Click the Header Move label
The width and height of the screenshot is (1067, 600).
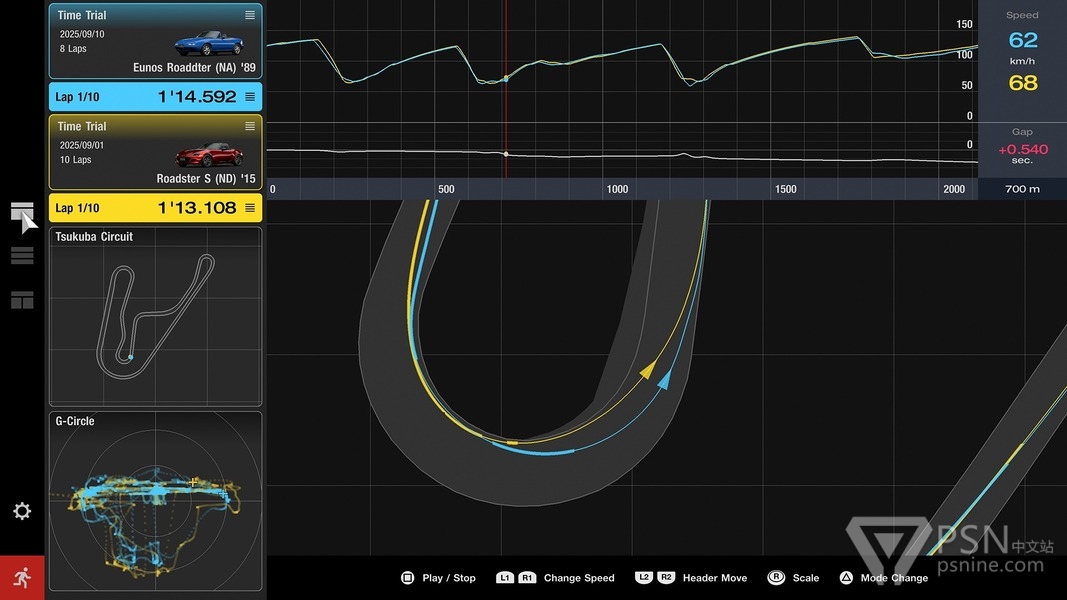click(x=715, y=578)
